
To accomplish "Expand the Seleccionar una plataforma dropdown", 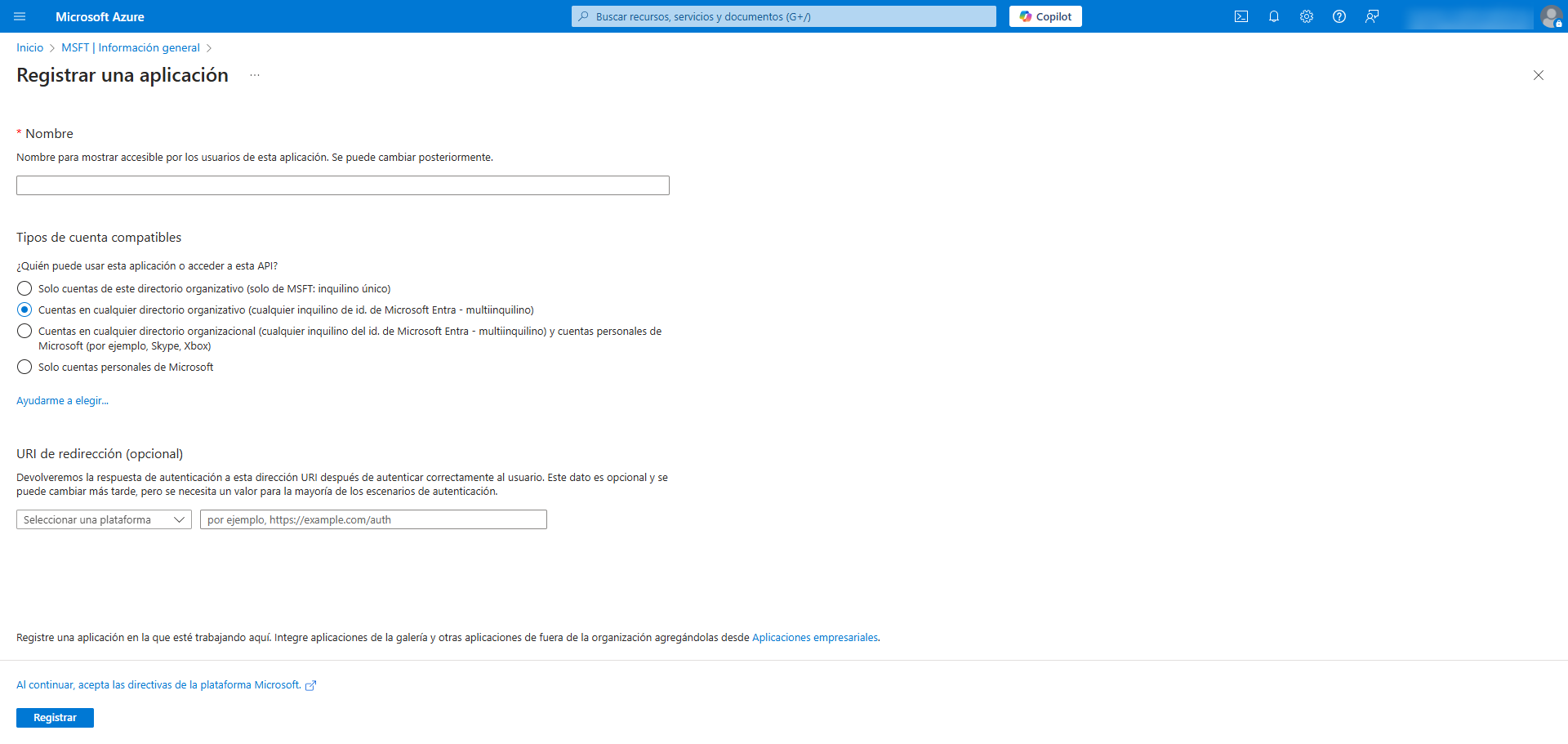I will coord(104,519).
